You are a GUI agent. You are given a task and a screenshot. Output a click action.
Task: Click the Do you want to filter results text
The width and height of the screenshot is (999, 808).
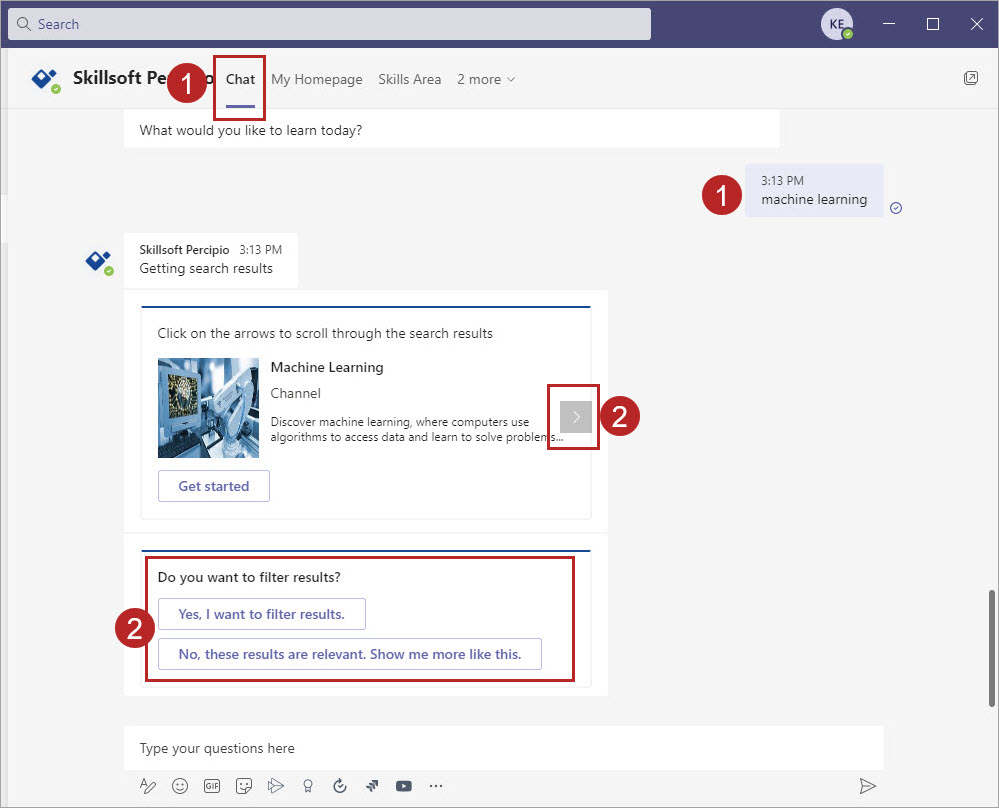pos(249,577)
